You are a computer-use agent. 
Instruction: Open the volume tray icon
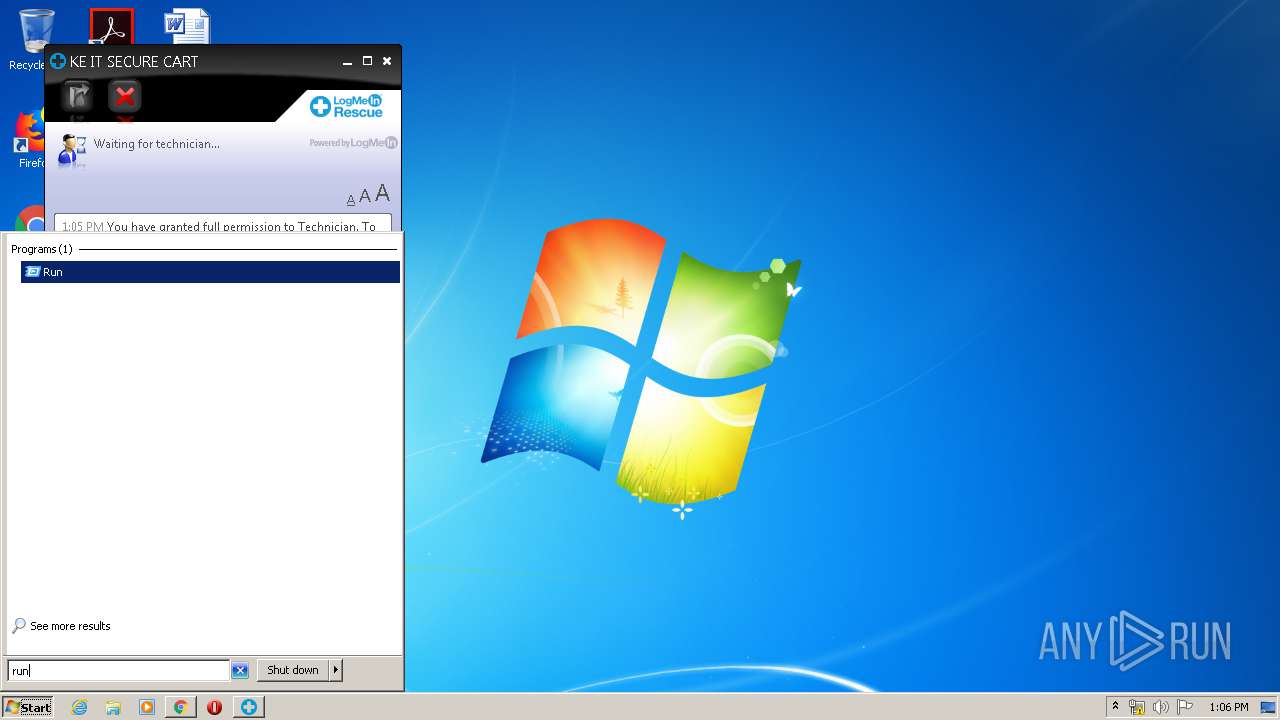pyautogui.click(x=1161, y=707)
